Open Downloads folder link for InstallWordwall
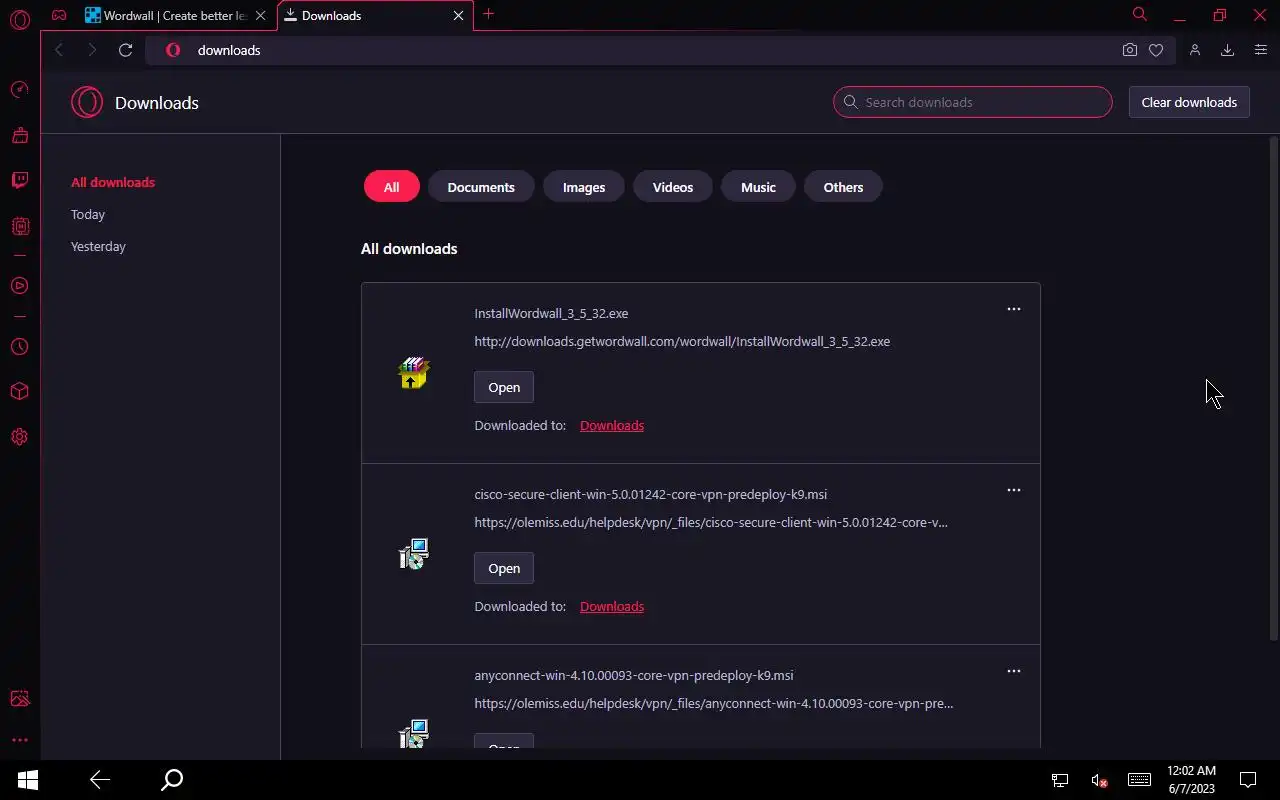The height and width of the screenshot is (800, 1280). [612, 425]
